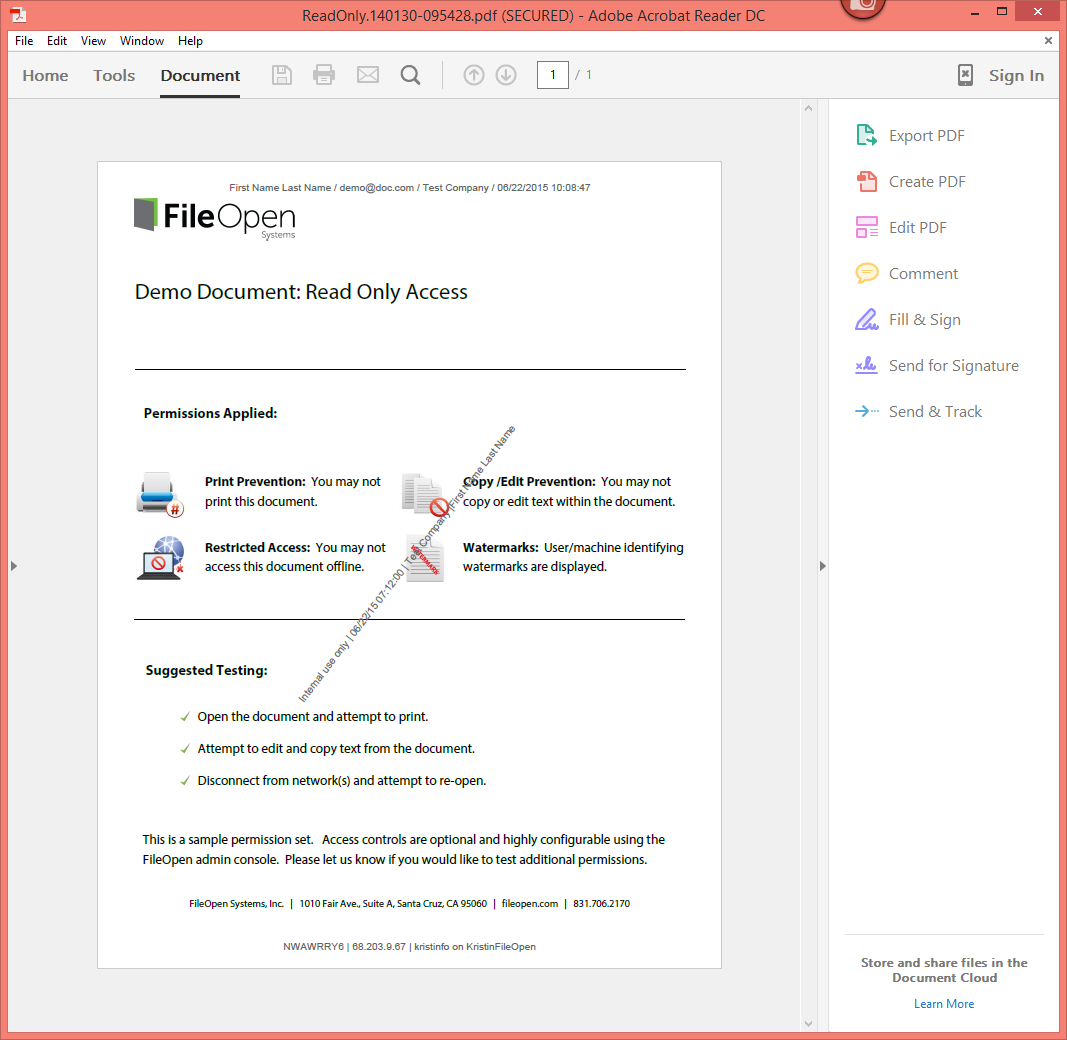The width and height of the screenshot is (1067, 1040).
Task: Click the restricted access laptop icon
Action: 161,558
